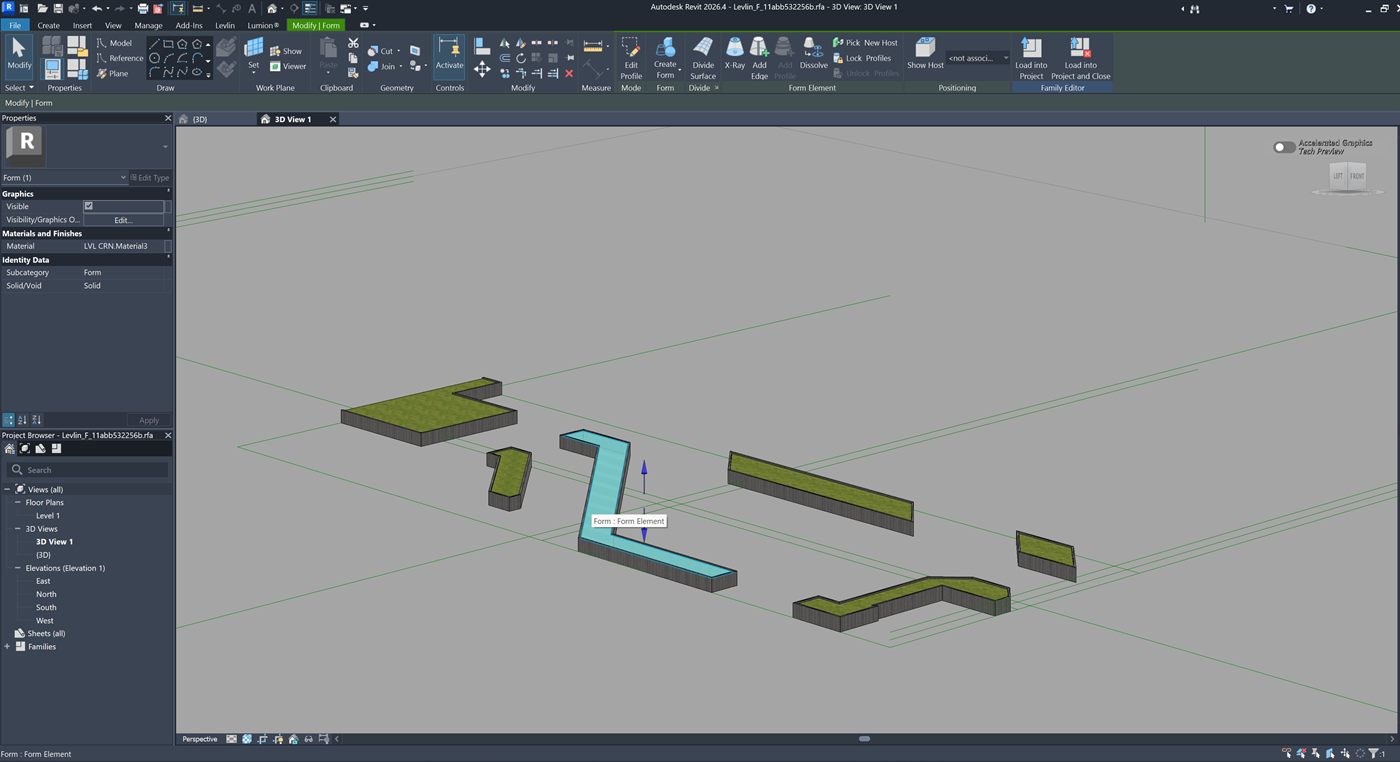Open the Select panel dropdown

[x=19, y=88]
